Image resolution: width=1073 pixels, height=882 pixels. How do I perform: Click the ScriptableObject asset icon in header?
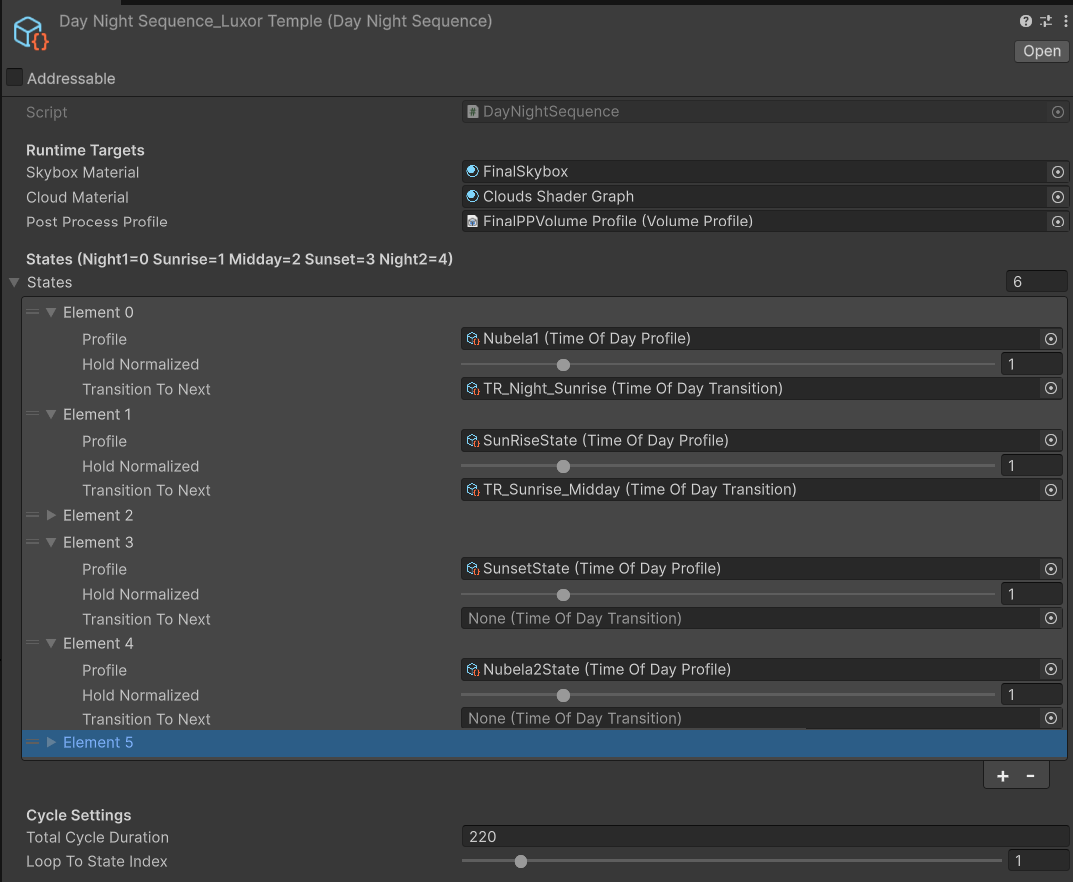31,34
